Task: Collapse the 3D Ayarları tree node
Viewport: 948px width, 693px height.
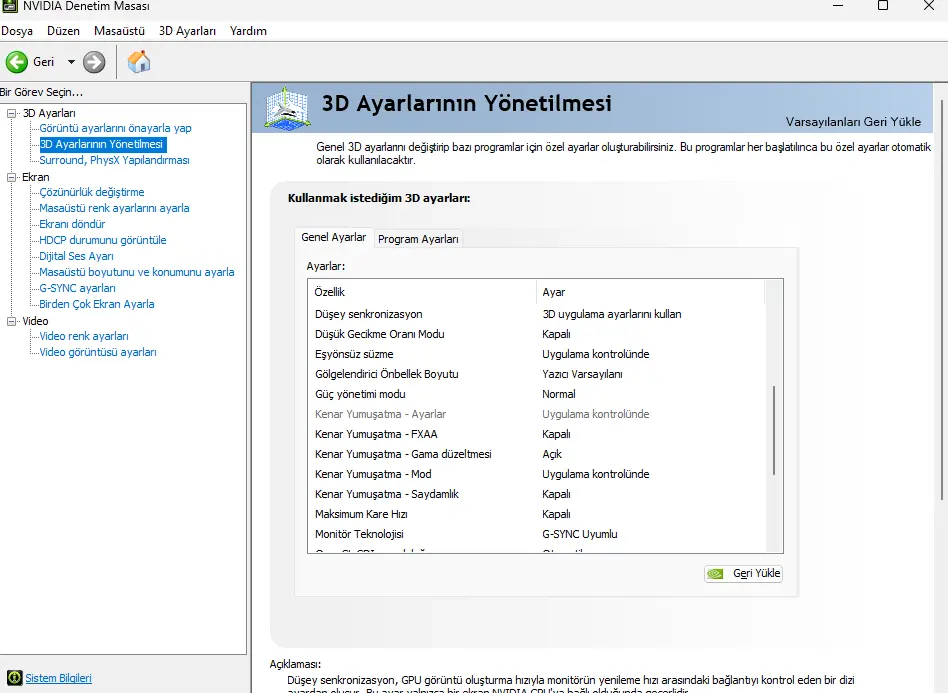Action: point(11,113)
